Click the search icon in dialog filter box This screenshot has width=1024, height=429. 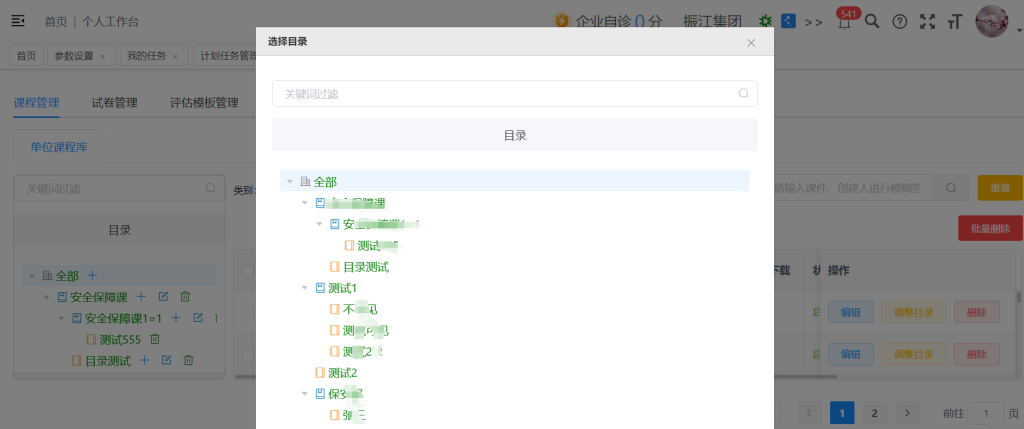pos(743,93)
